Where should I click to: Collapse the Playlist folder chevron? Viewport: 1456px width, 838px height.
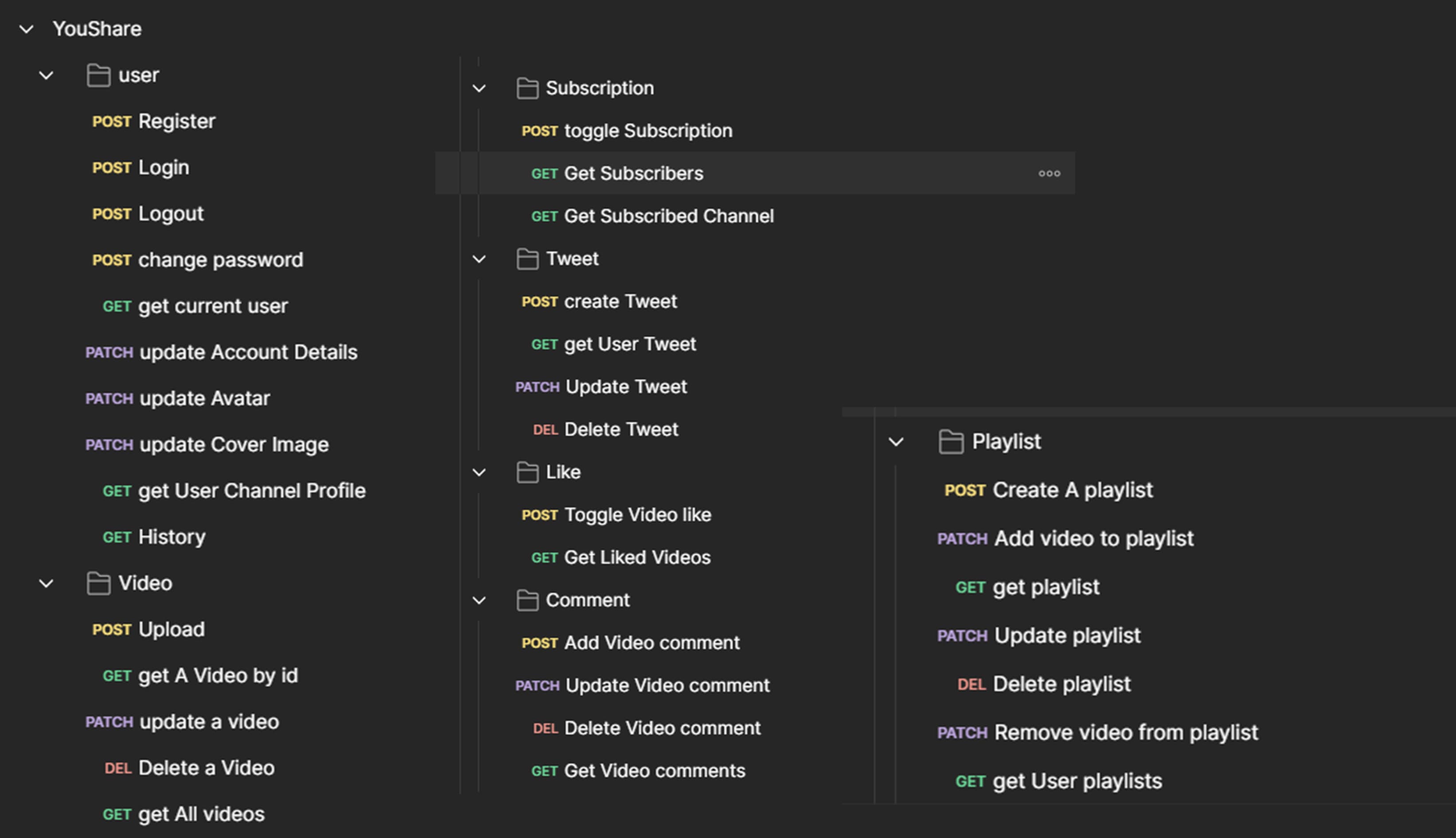(896, 442)
